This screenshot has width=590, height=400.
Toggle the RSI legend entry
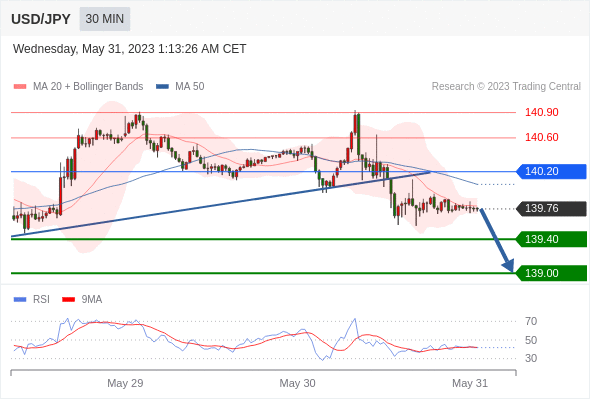coord(31,300)
